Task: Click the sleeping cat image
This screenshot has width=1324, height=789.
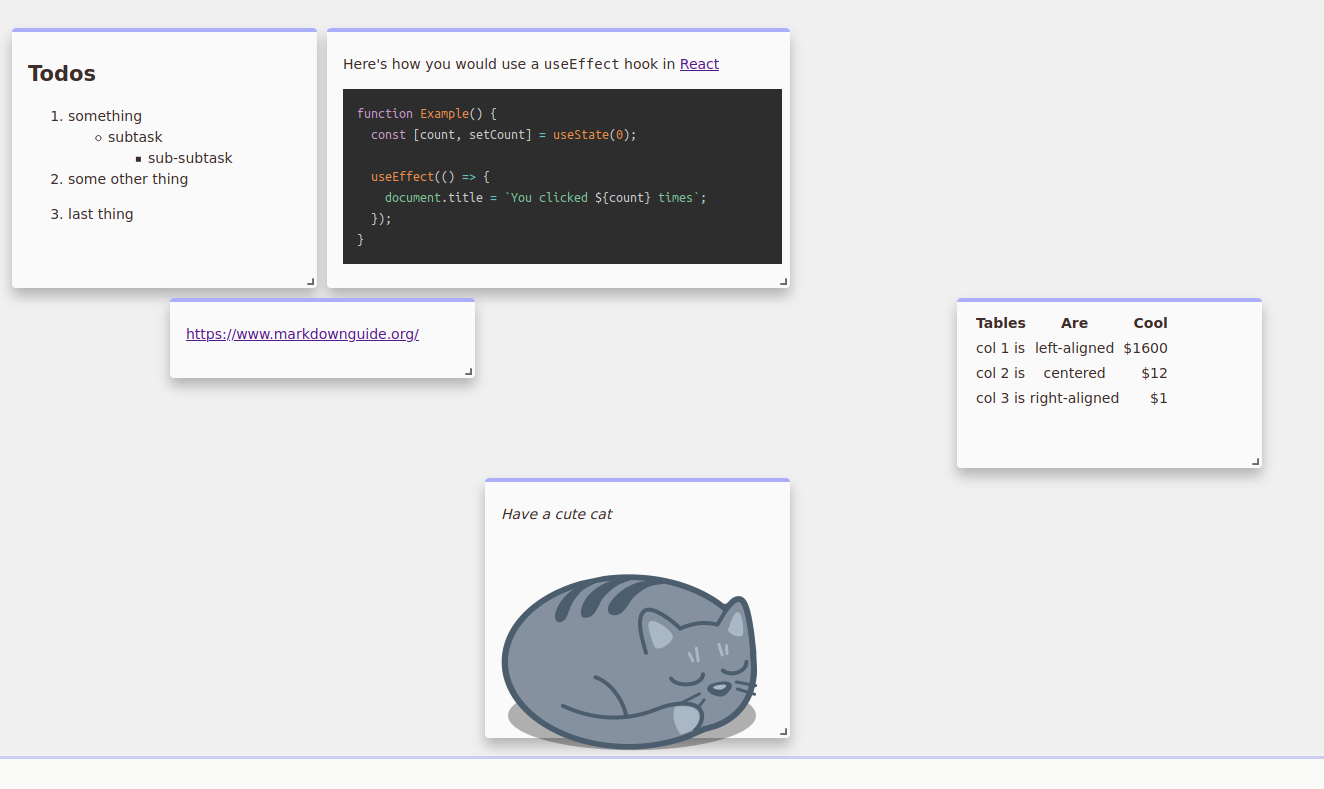Action: click(x=629, y=661)
